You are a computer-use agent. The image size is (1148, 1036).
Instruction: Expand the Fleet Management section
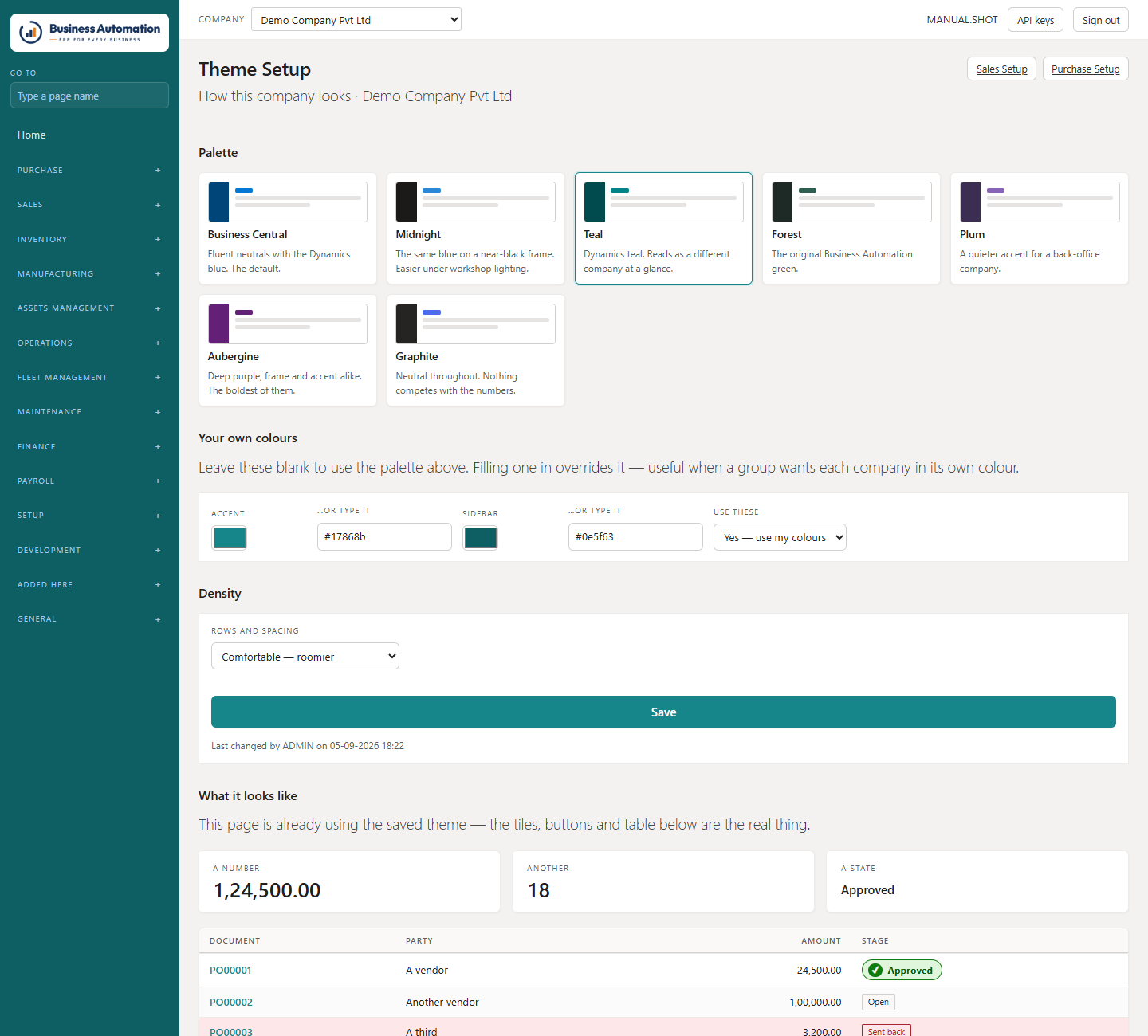[89, 378]
